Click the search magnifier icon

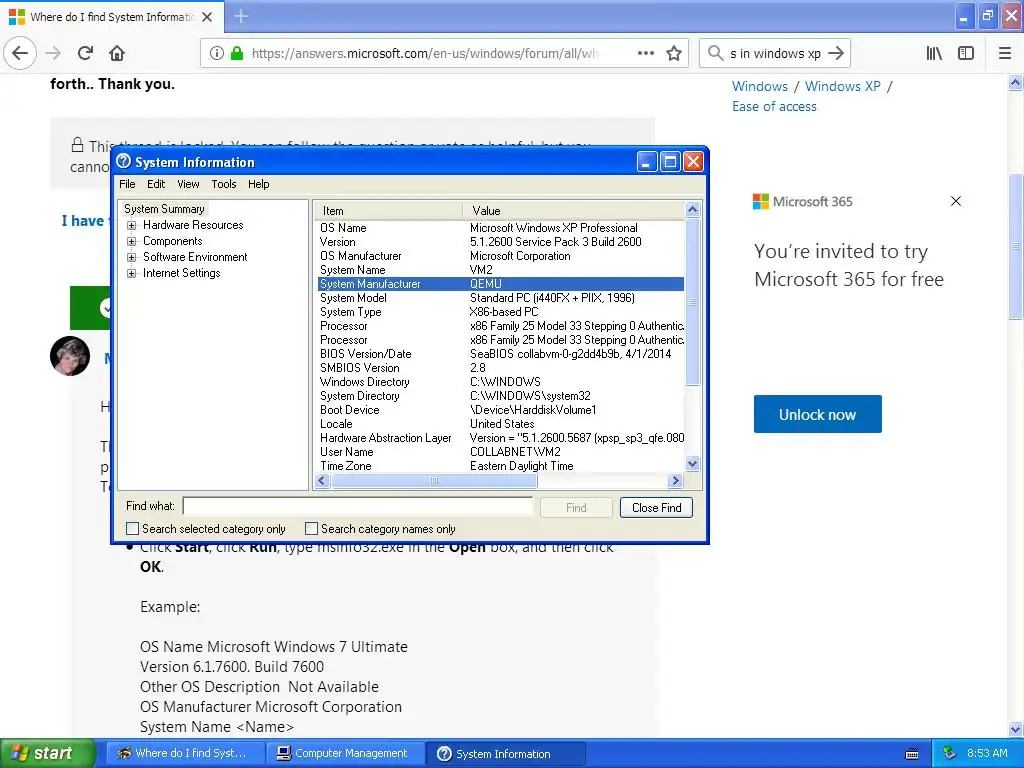point(715,53)
